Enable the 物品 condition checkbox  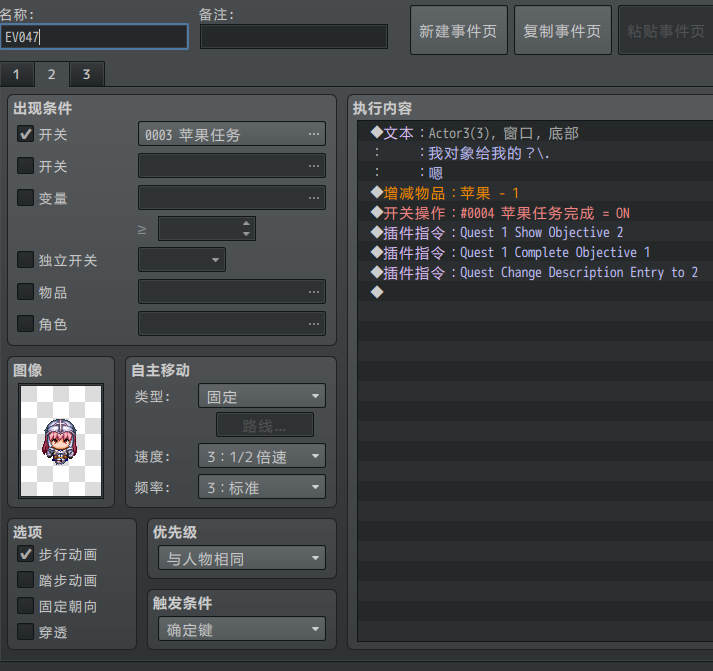click(25, 291)
